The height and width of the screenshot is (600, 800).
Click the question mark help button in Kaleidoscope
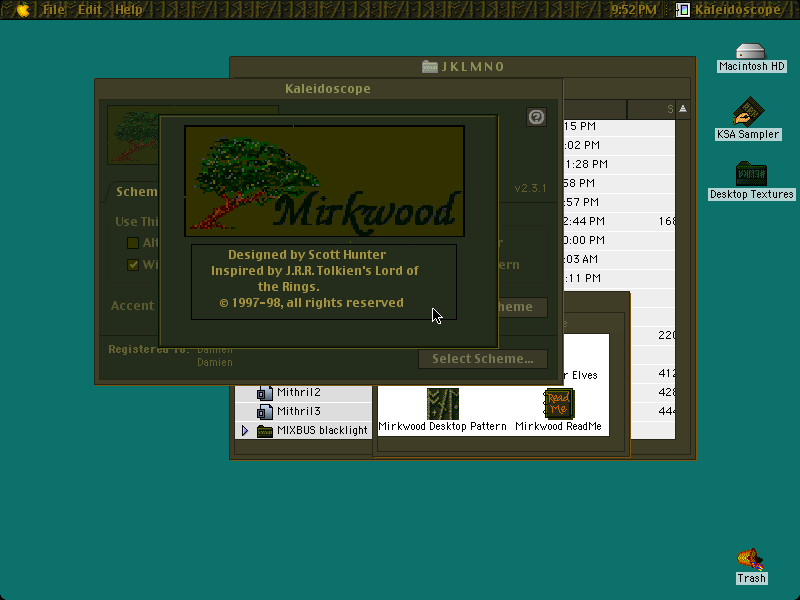pos(536,117)
